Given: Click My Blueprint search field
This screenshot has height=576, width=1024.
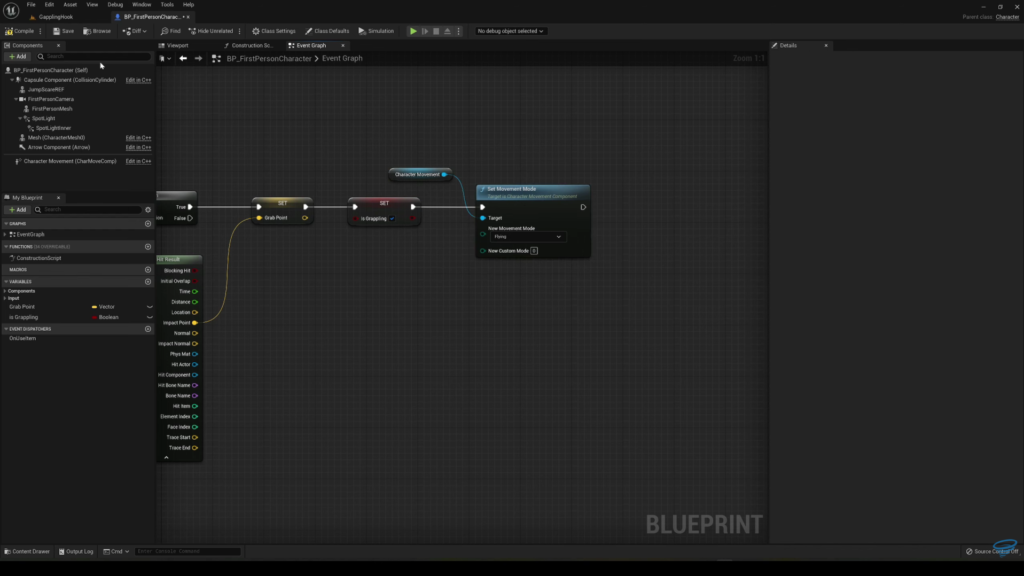Looking at the screenshot, I should click(x=87, y=210).
